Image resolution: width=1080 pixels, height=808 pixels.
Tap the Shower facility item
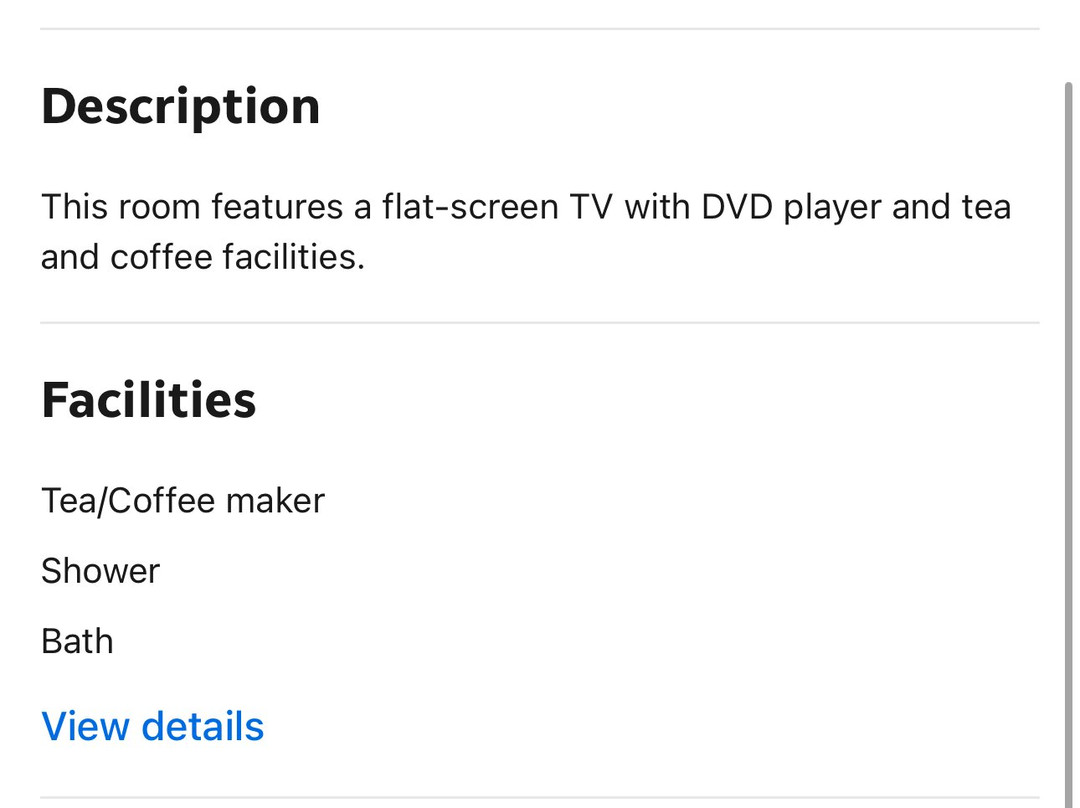pos(100,571)
